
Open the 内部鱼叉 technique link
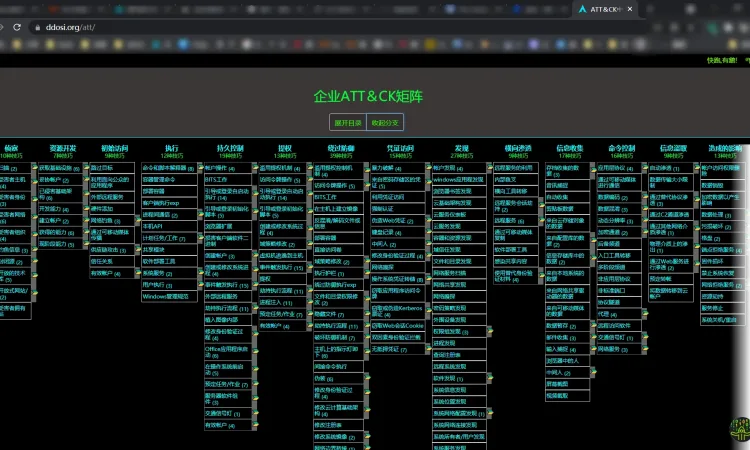pos(505,179)
